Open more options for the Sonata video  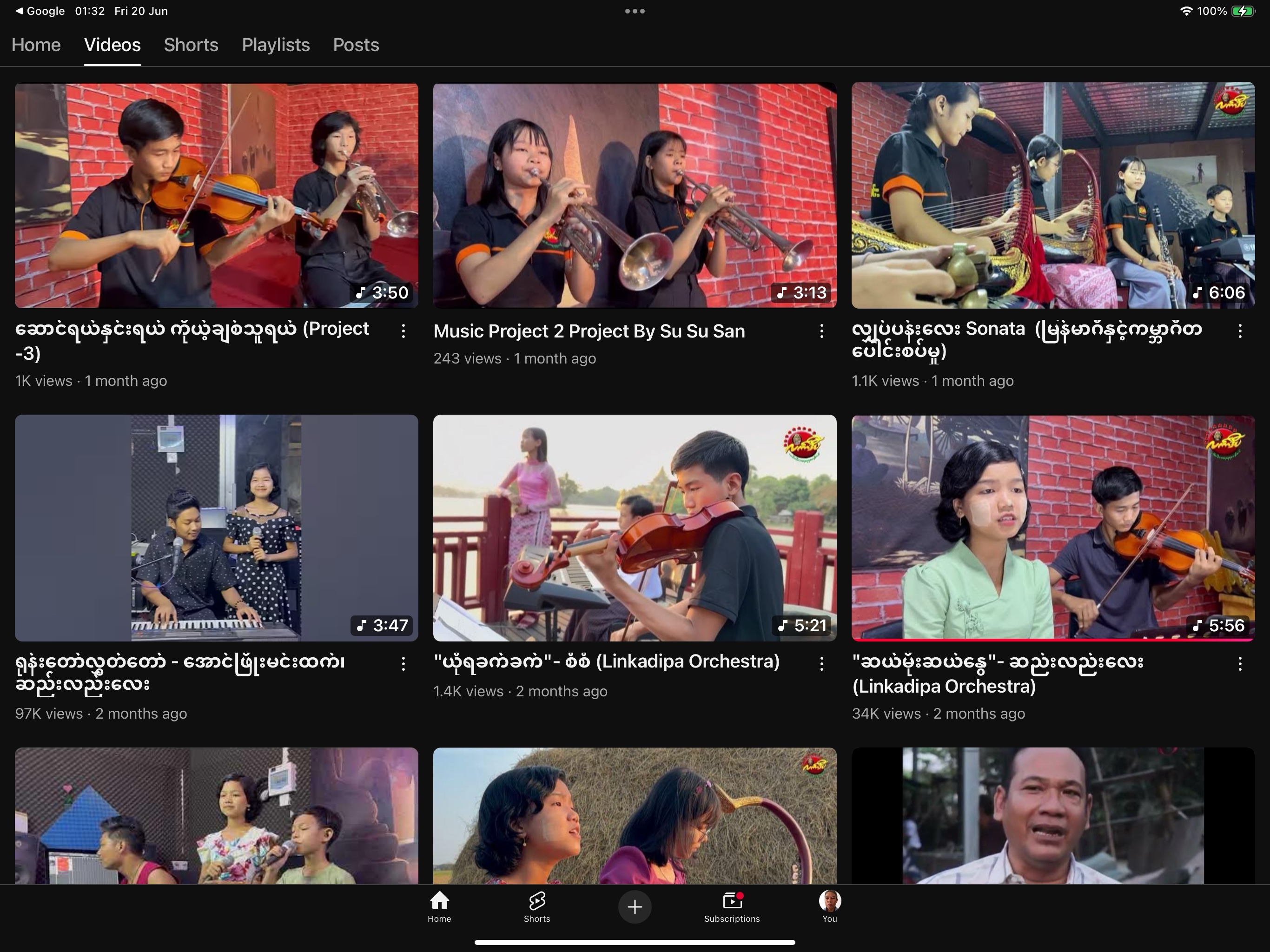click(x=1240, y=331)
